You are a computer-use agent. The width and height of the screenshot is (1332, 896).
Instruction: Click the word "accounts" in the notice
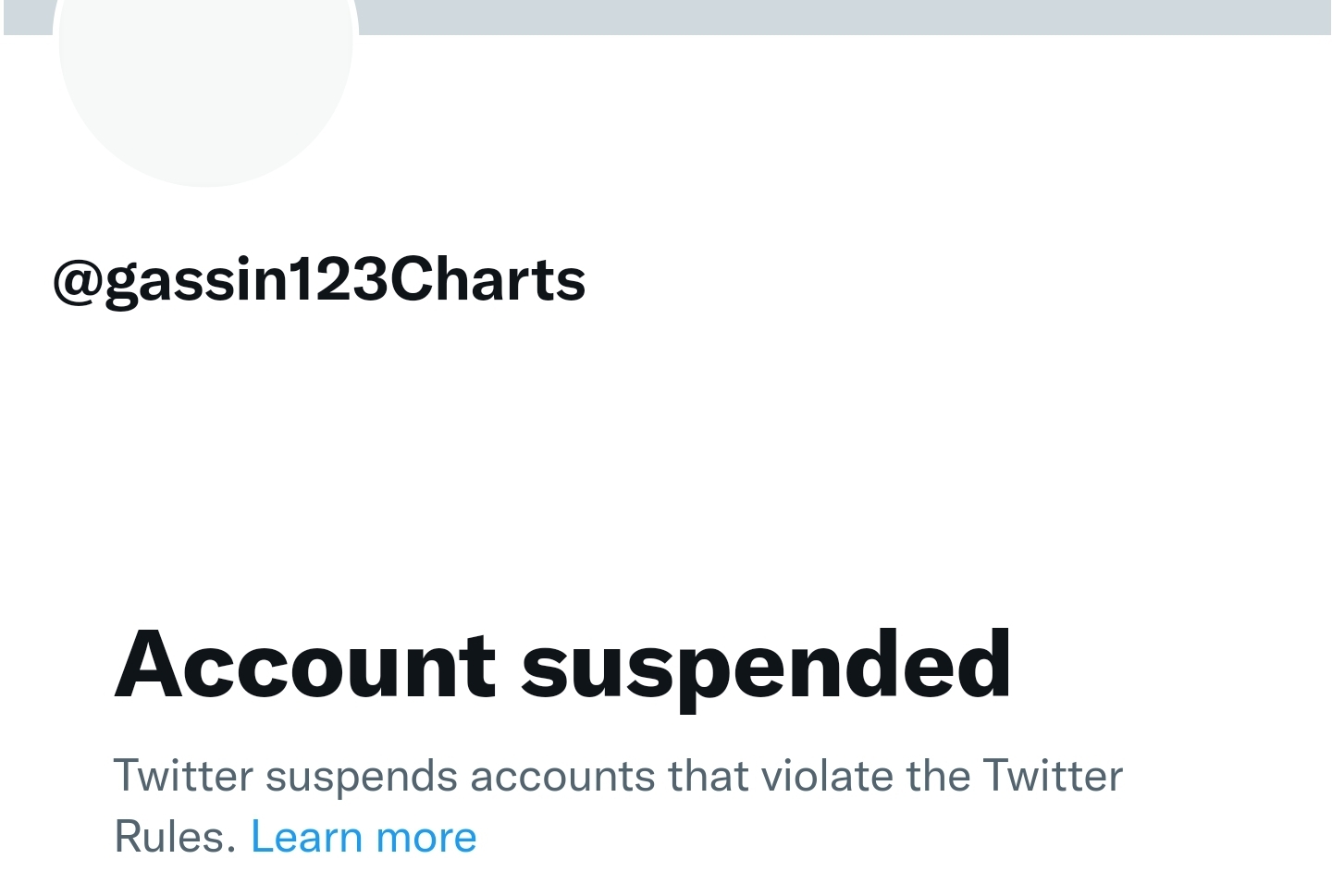pos(562,777)
